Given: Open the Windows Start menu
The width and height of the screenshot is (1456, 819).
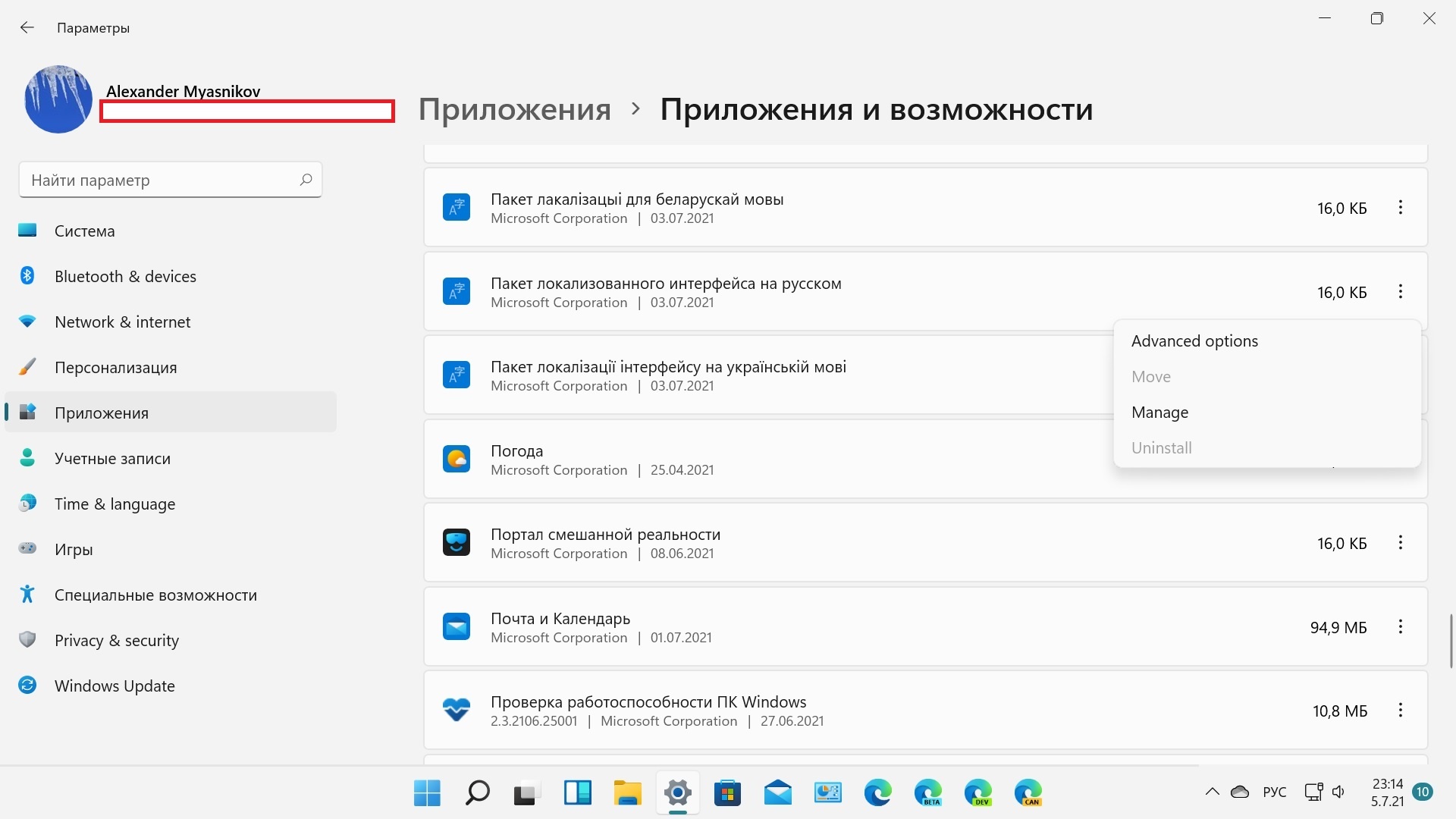Looking at the screenshot, I should [x=427, y=792].
